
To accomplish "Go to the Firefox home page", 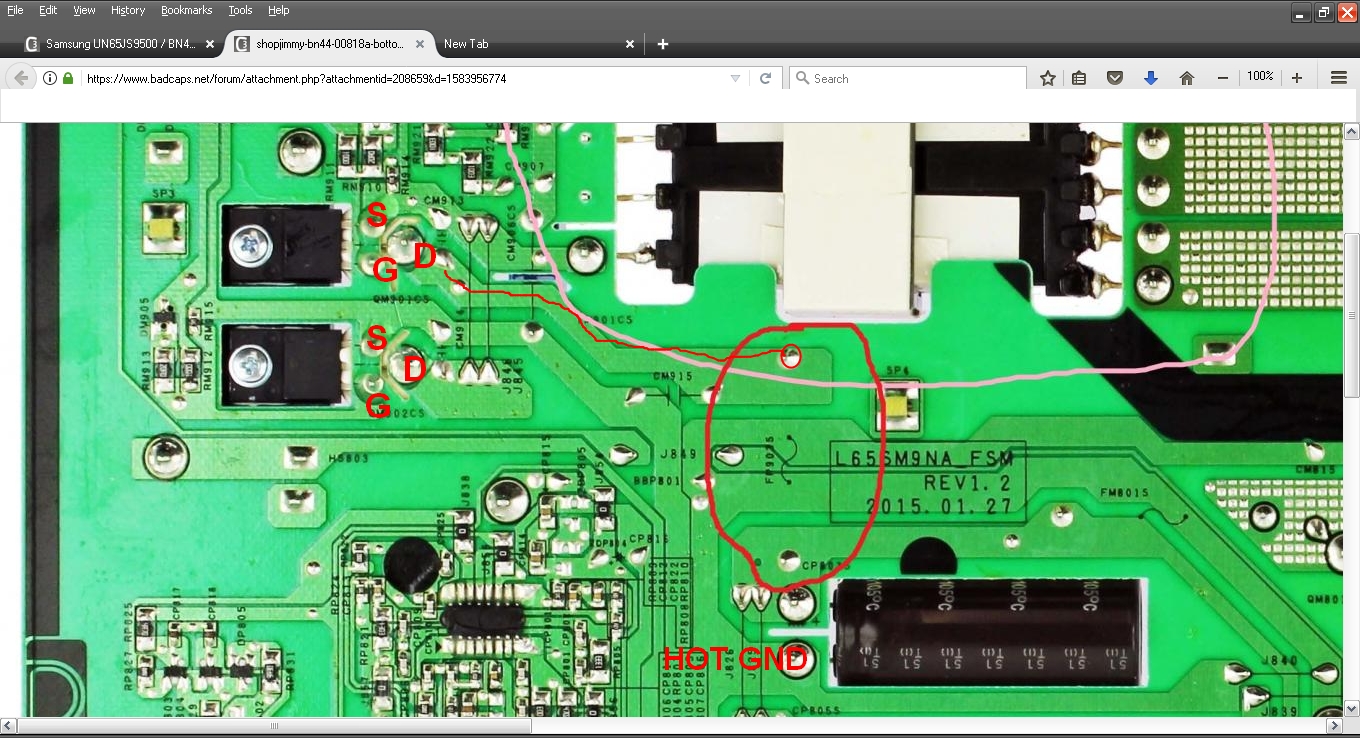I will tap(1187, 78).
